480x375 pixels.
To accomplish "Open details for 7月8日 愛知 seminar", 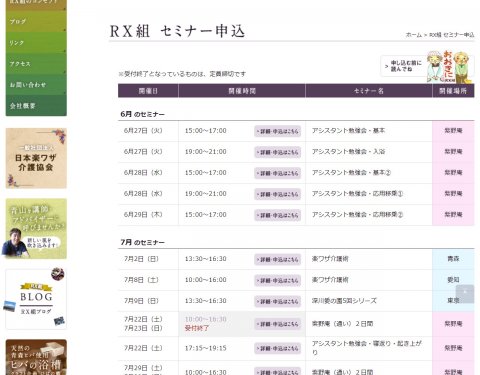I will [278, 281].
